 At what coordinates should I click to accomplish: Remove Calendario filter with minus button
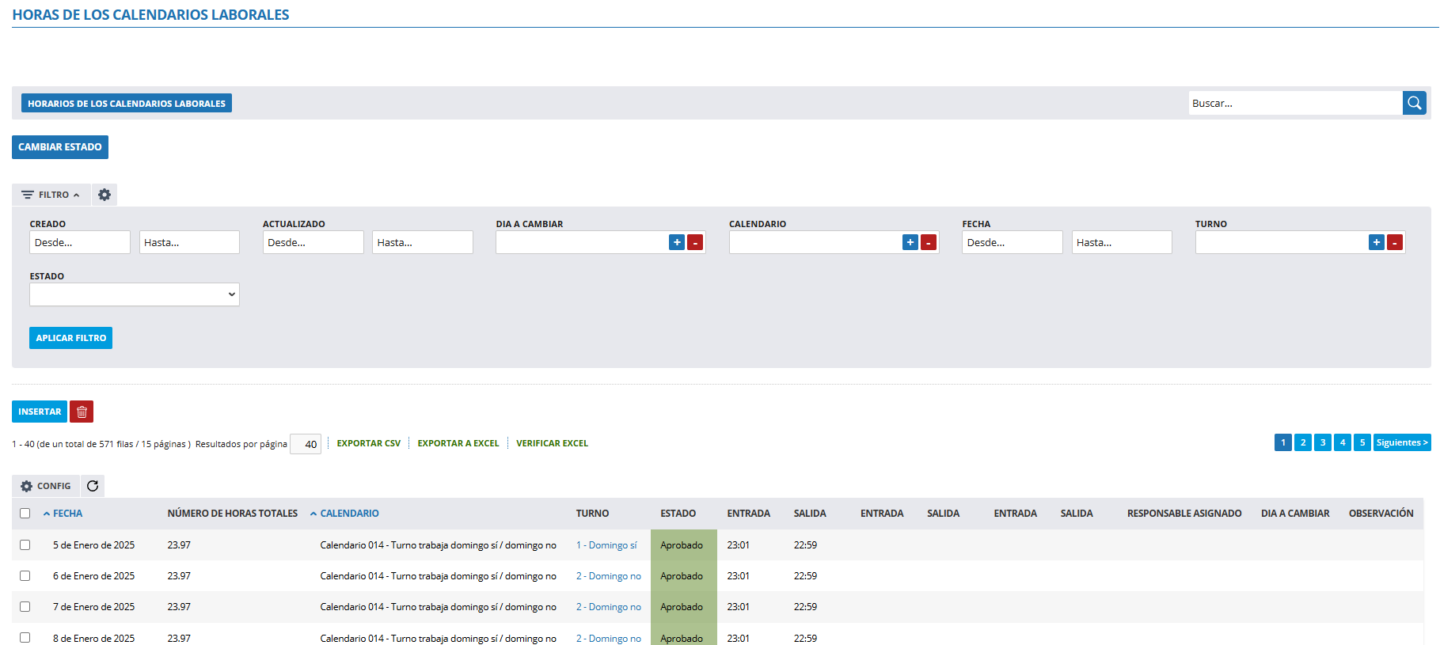[x=928, y=242]
